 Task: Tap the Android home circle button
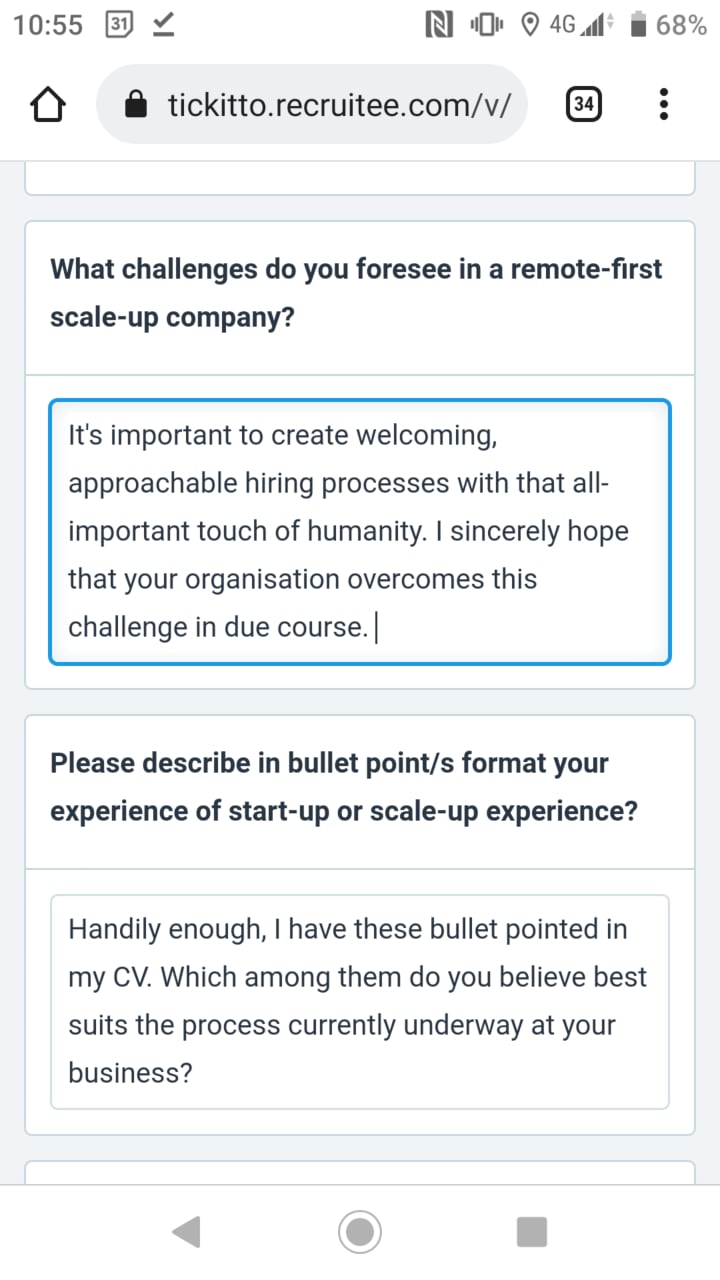360,1232
